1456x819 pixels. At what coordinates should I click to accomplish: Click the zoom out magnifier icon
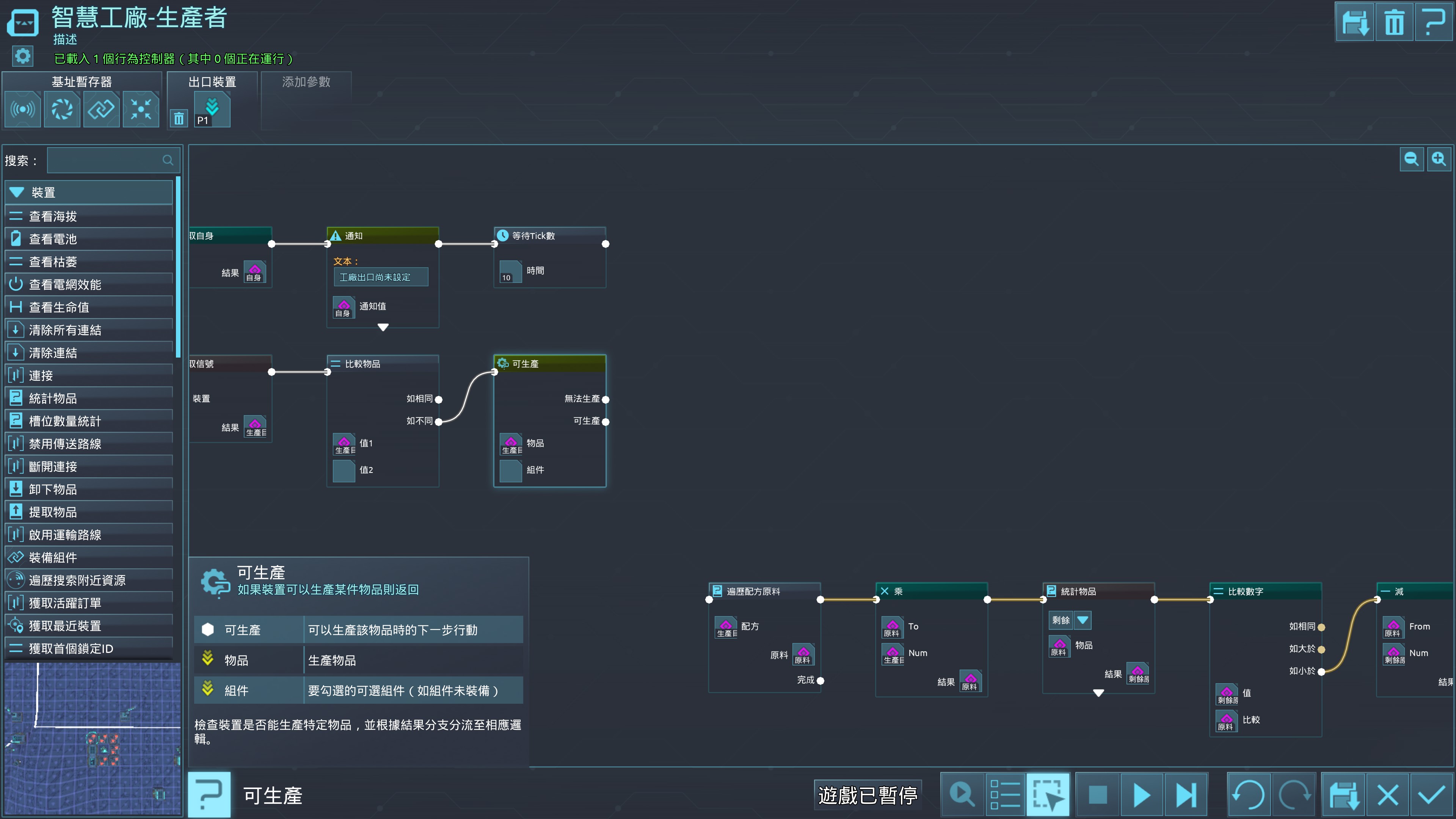[x=1411, y=159]
